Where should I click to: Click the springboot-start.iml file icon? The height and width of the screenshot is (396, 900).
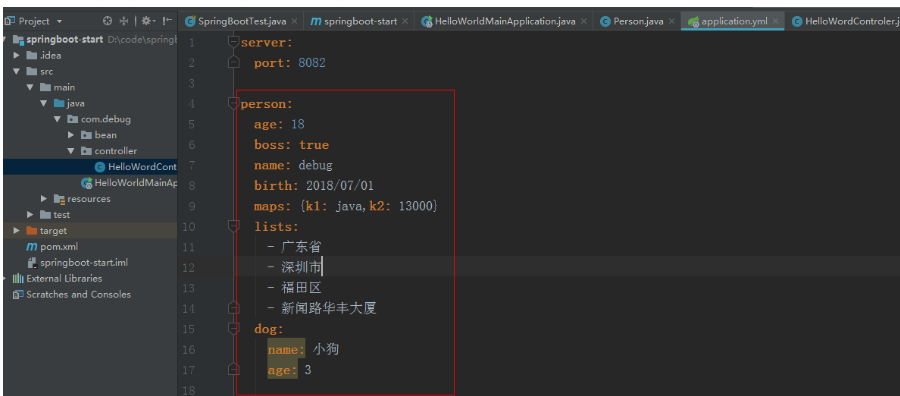[32, 262]
